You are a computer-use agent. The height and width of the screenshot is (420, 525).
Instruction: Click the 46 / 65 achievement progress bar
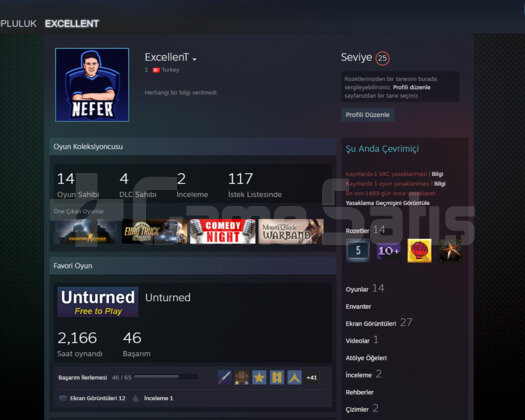166,377
